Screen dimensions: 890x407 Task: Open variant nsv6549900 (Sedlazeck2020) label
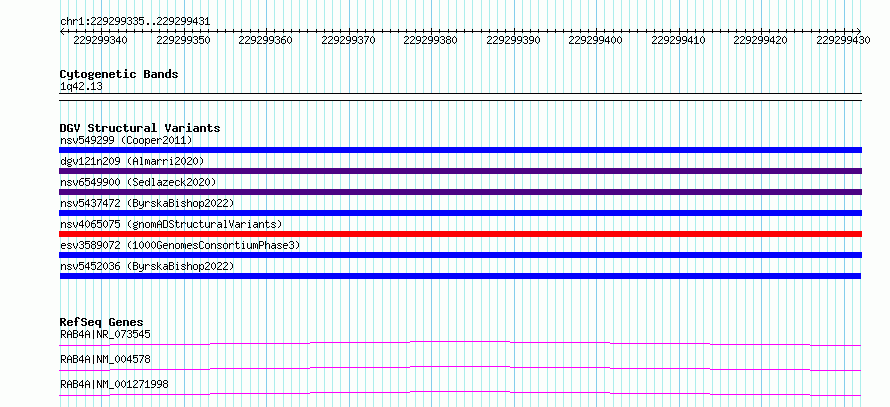tap(138, 182)
